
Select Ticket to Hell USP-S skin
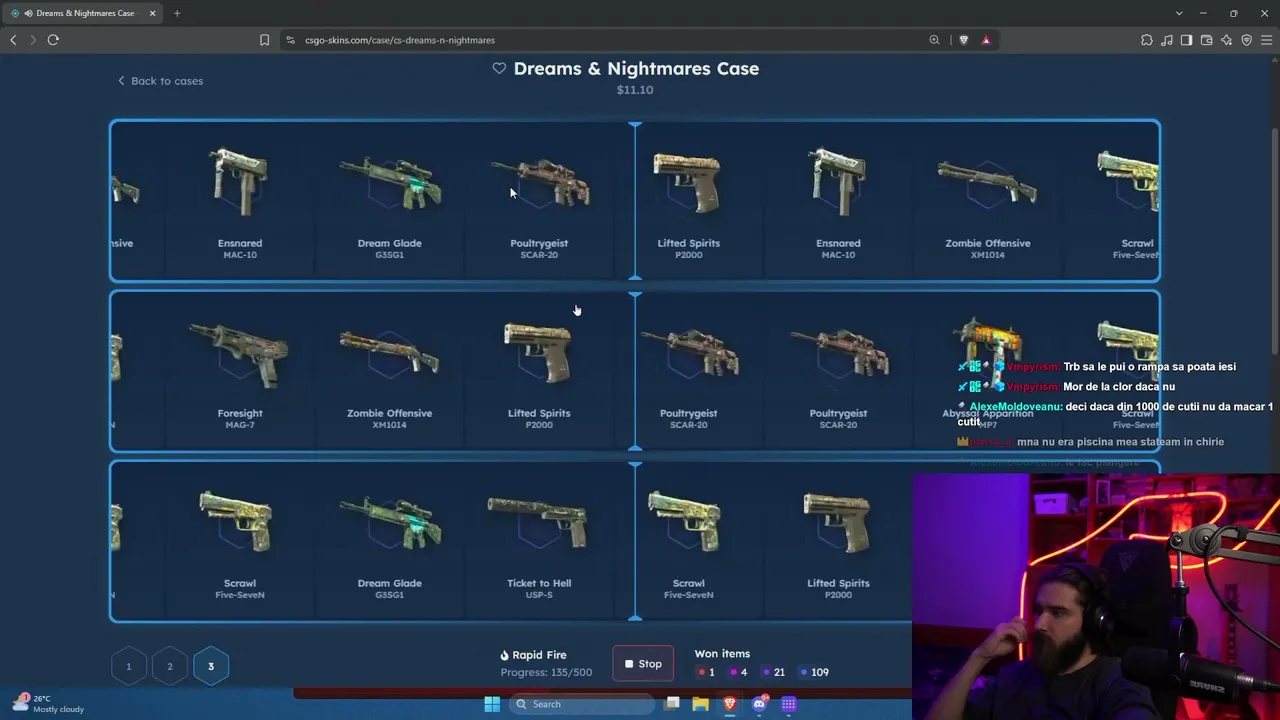point(539,541)
